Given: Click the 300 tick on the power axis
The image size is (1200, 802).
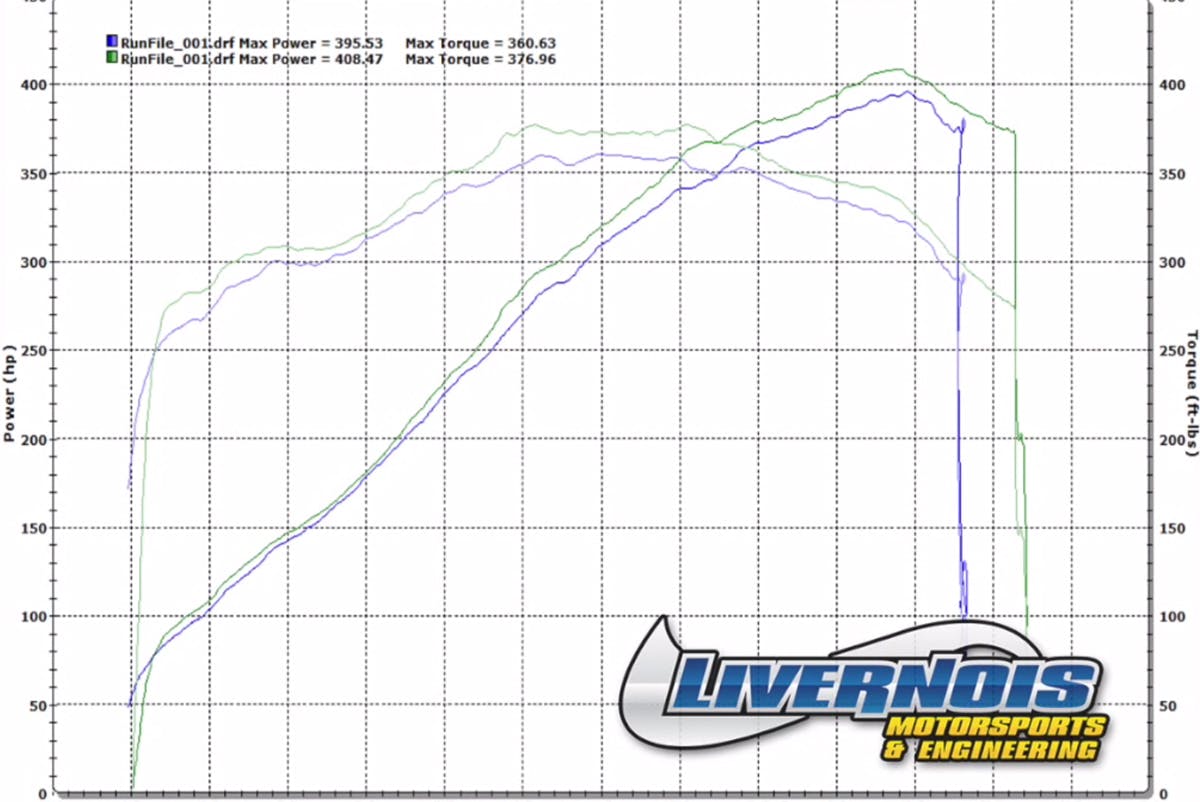Looking at the screenshot, I should click(x=35, y=262).
